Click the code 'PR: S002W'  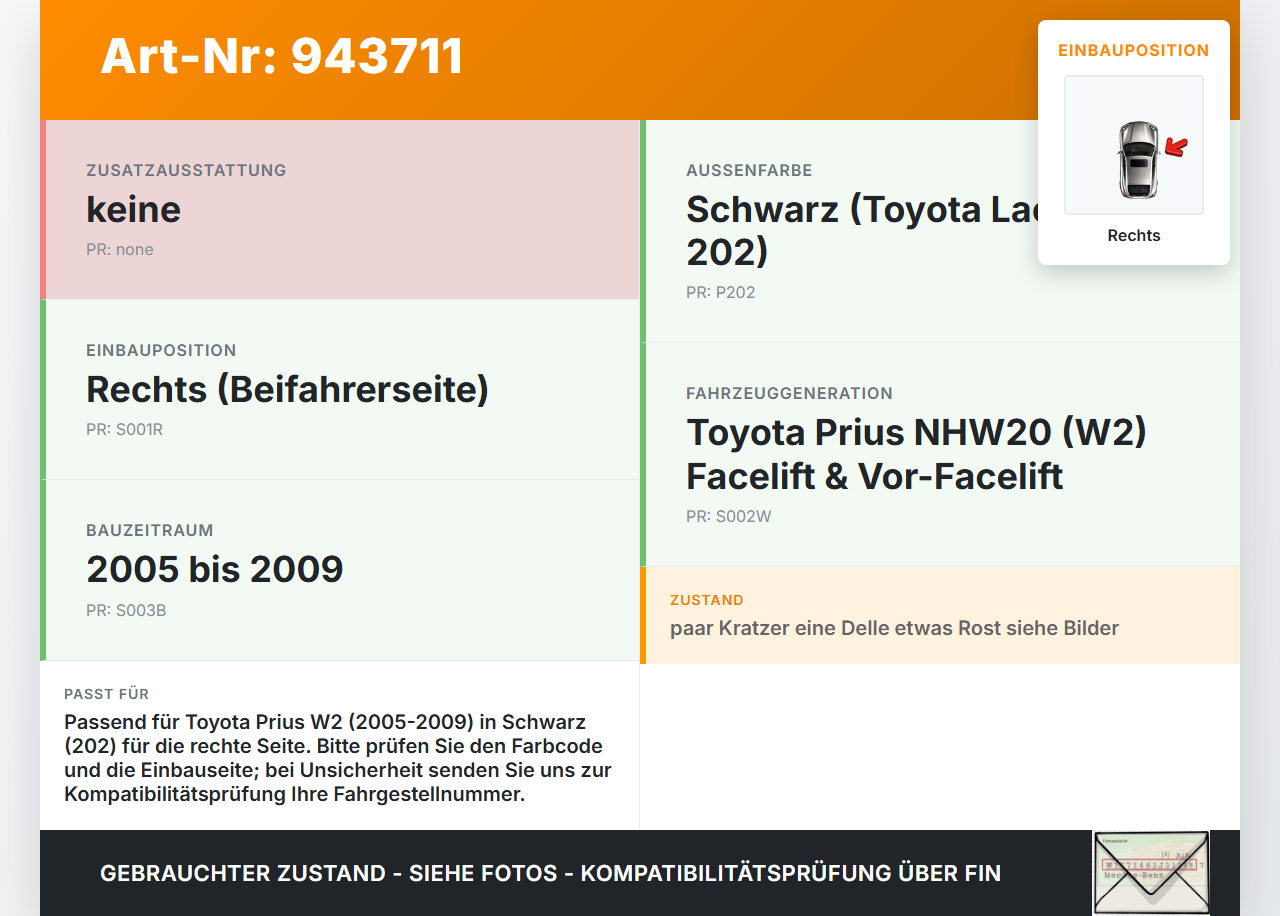coord(729,516)
